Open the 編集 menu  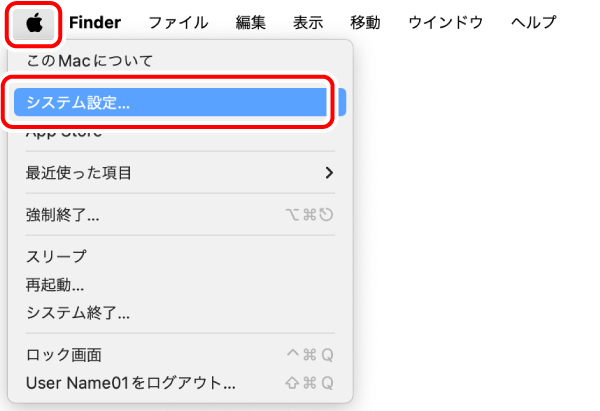(x=251, y=23)
